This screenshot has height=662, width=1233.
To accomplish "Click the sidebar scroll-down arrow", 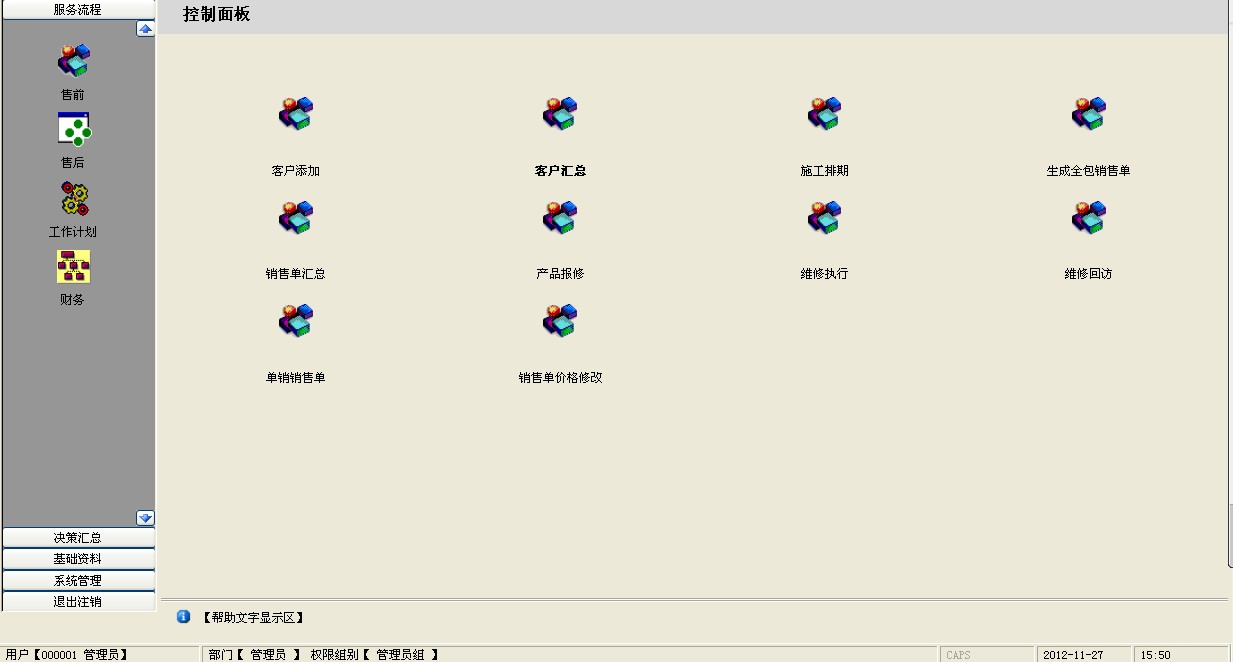I will tap(145, 518).
